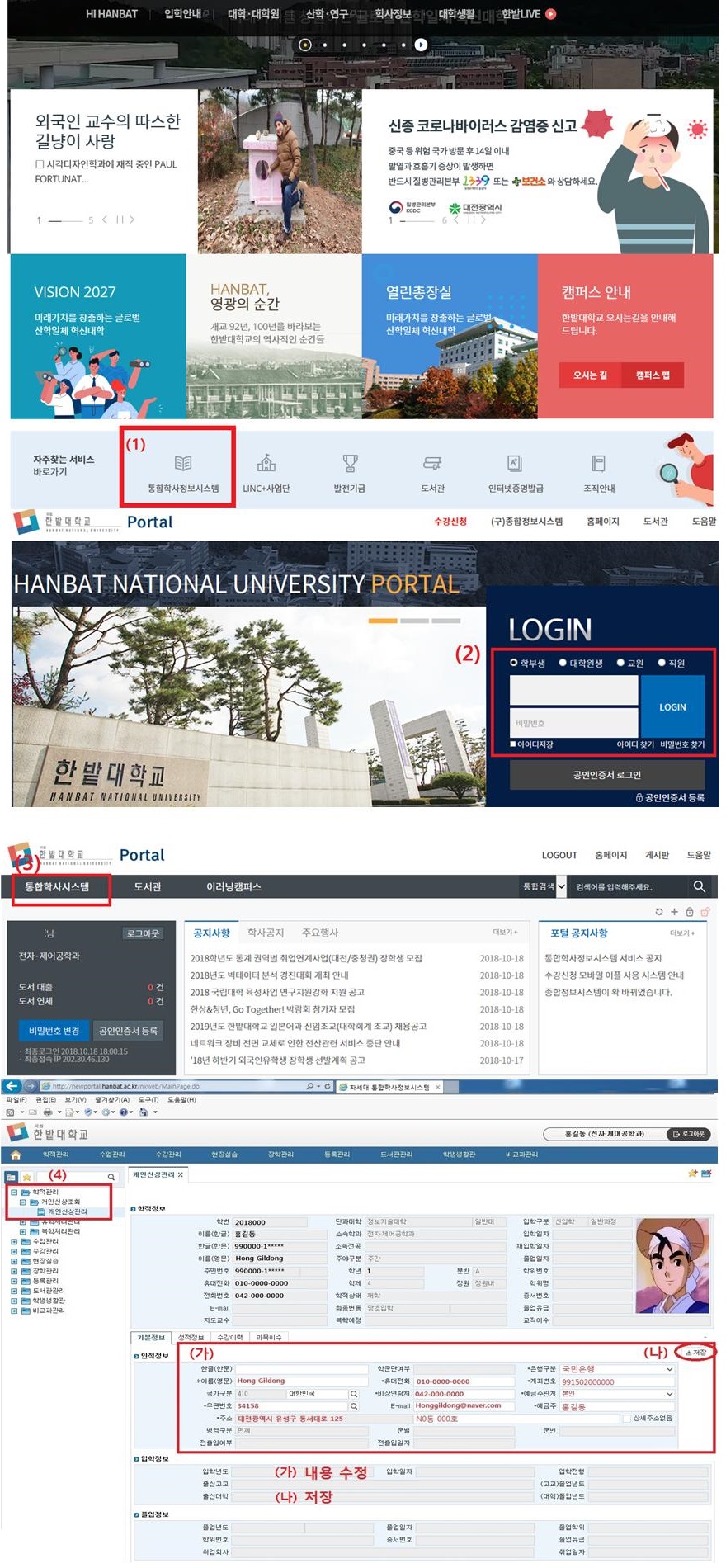Click the banner slideshow play button

point(421,45)
